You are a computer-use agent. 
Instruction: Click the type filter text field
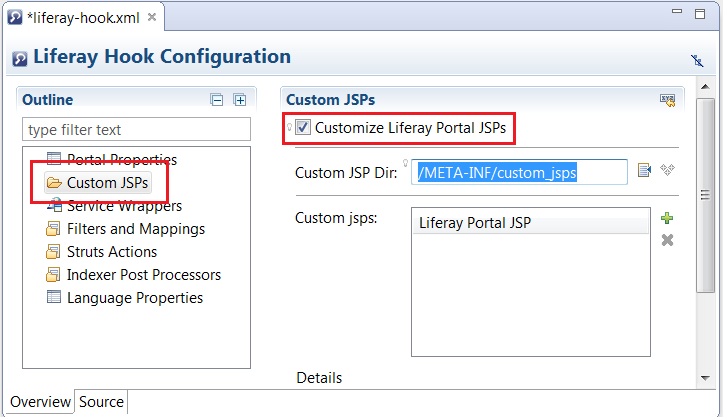(136, 129)
